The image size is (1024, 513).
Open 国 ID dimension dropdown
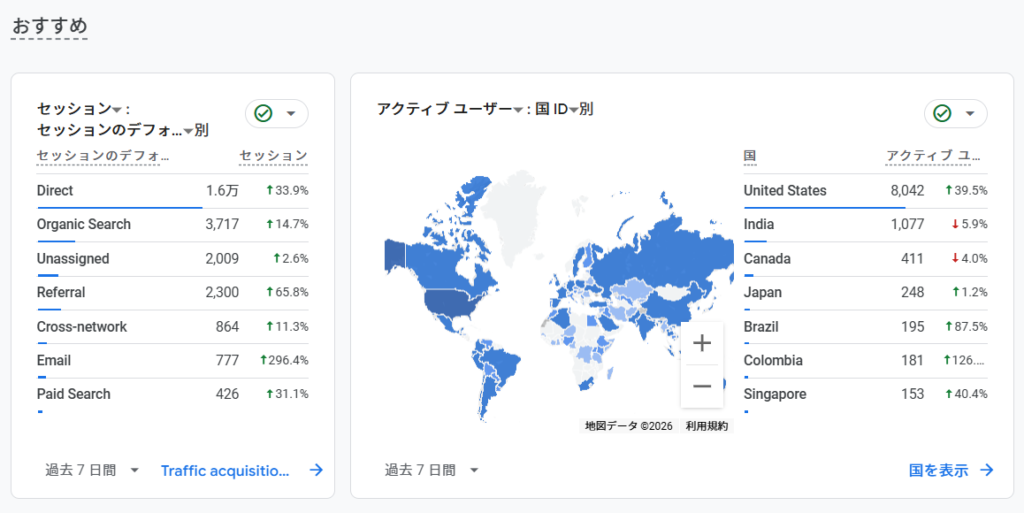click(x=573, y=110)
